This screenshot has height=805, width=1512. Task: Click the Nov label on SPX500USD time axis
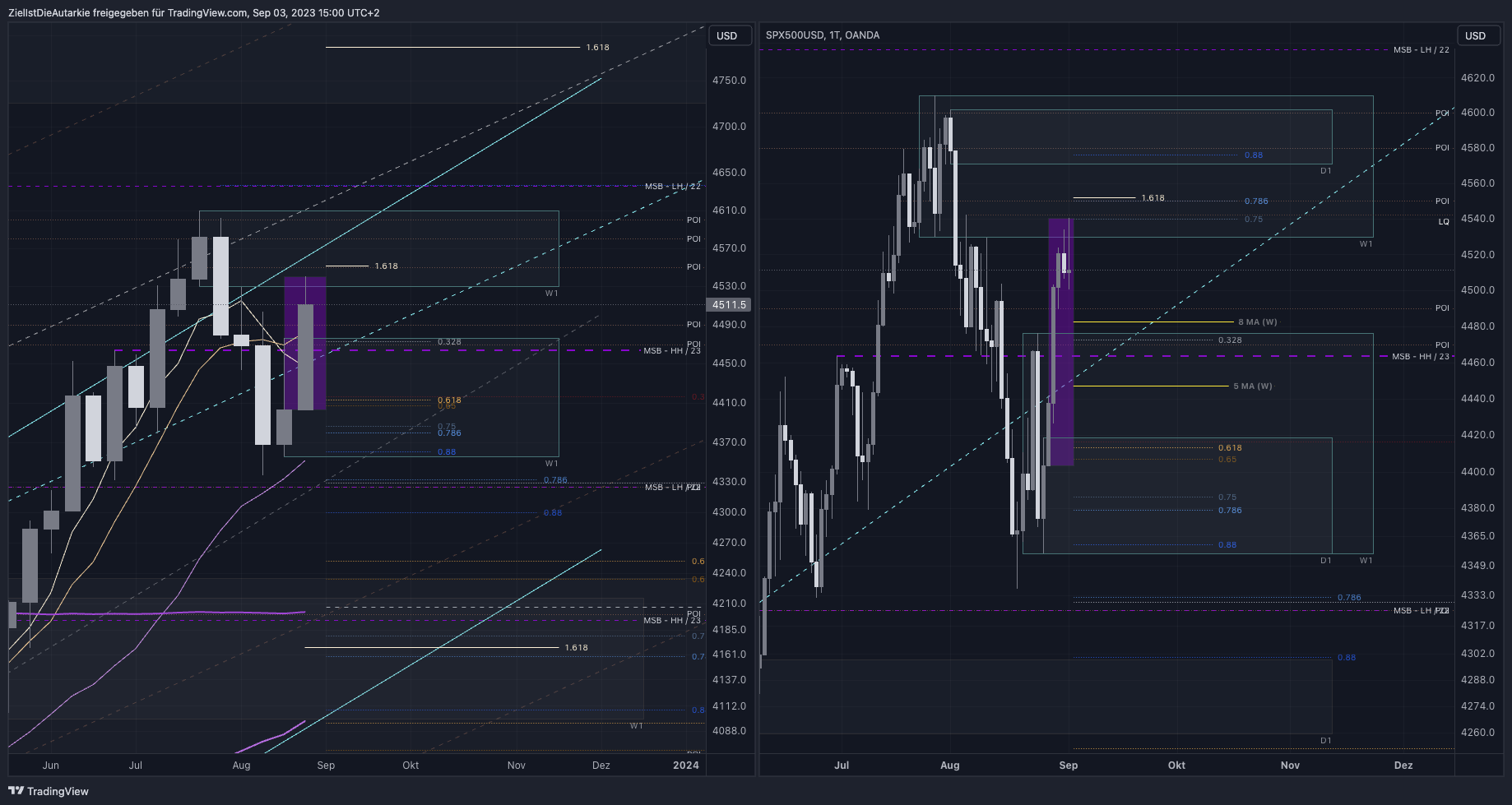pyautogui.click(x=1290, y=766)
